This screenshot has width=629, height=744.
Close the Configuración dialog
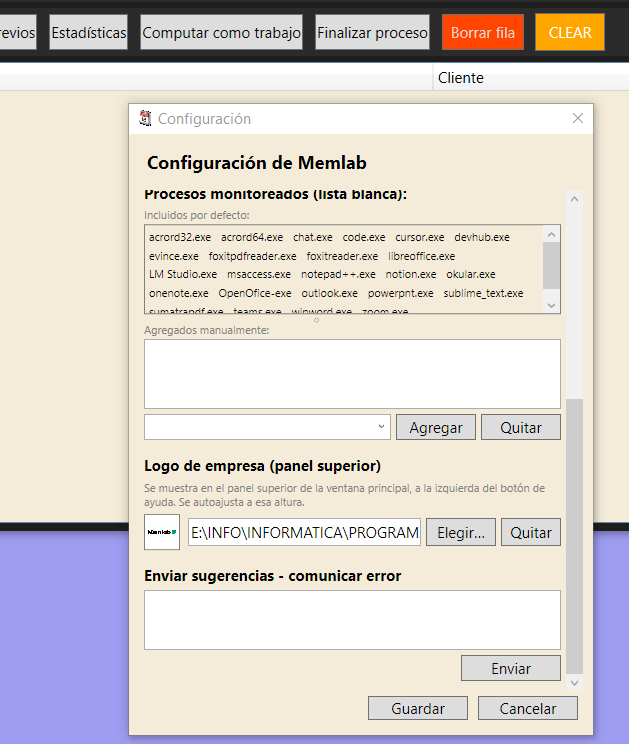(x=577, y=118)
